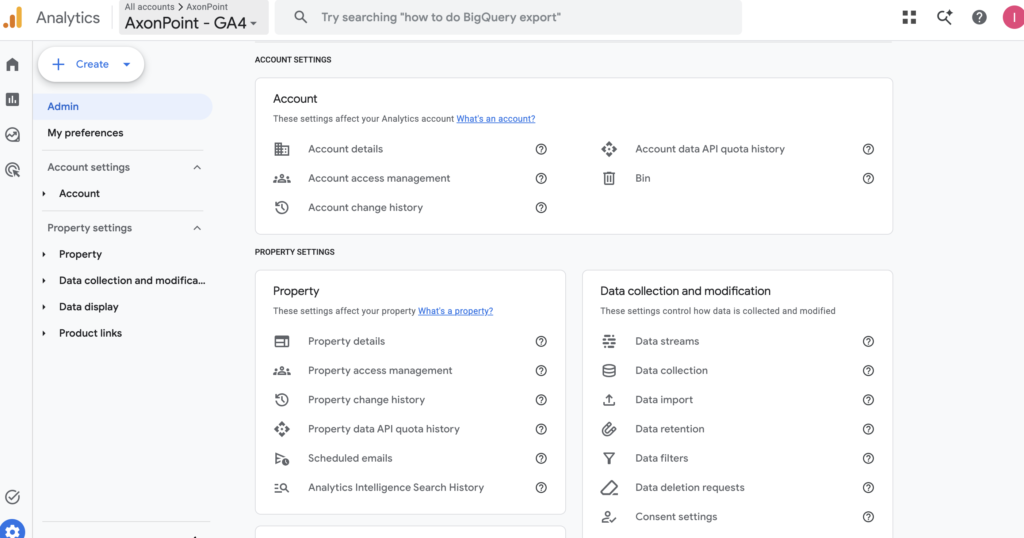Open the Google apps grid icon

coord(909,18)
